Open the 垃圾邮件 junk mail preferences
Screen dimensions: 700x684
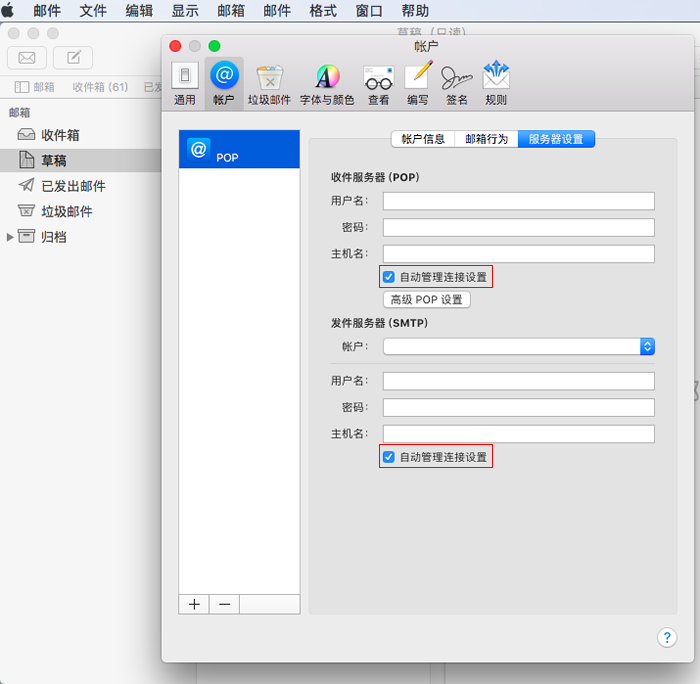point(270,83)
